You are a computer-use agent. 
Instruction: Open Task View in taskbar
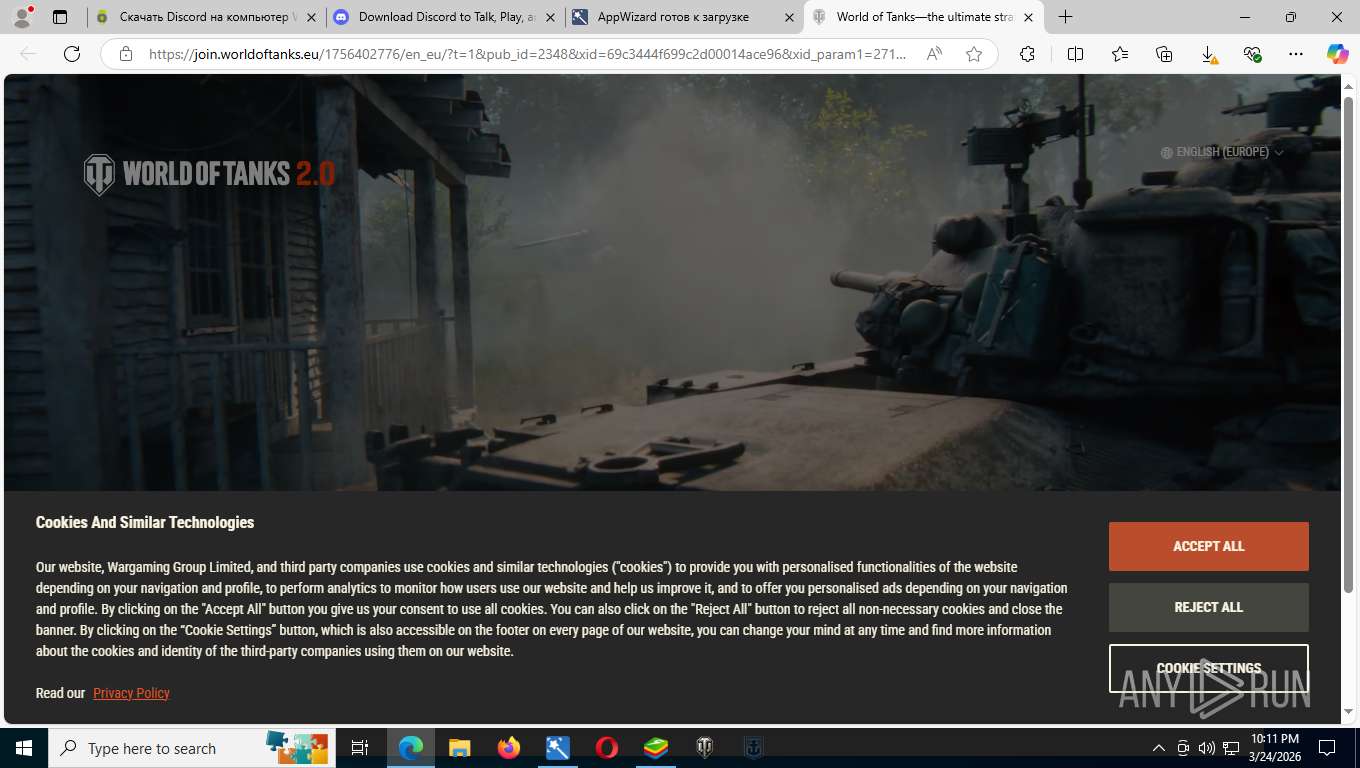[x=360, y=748]
